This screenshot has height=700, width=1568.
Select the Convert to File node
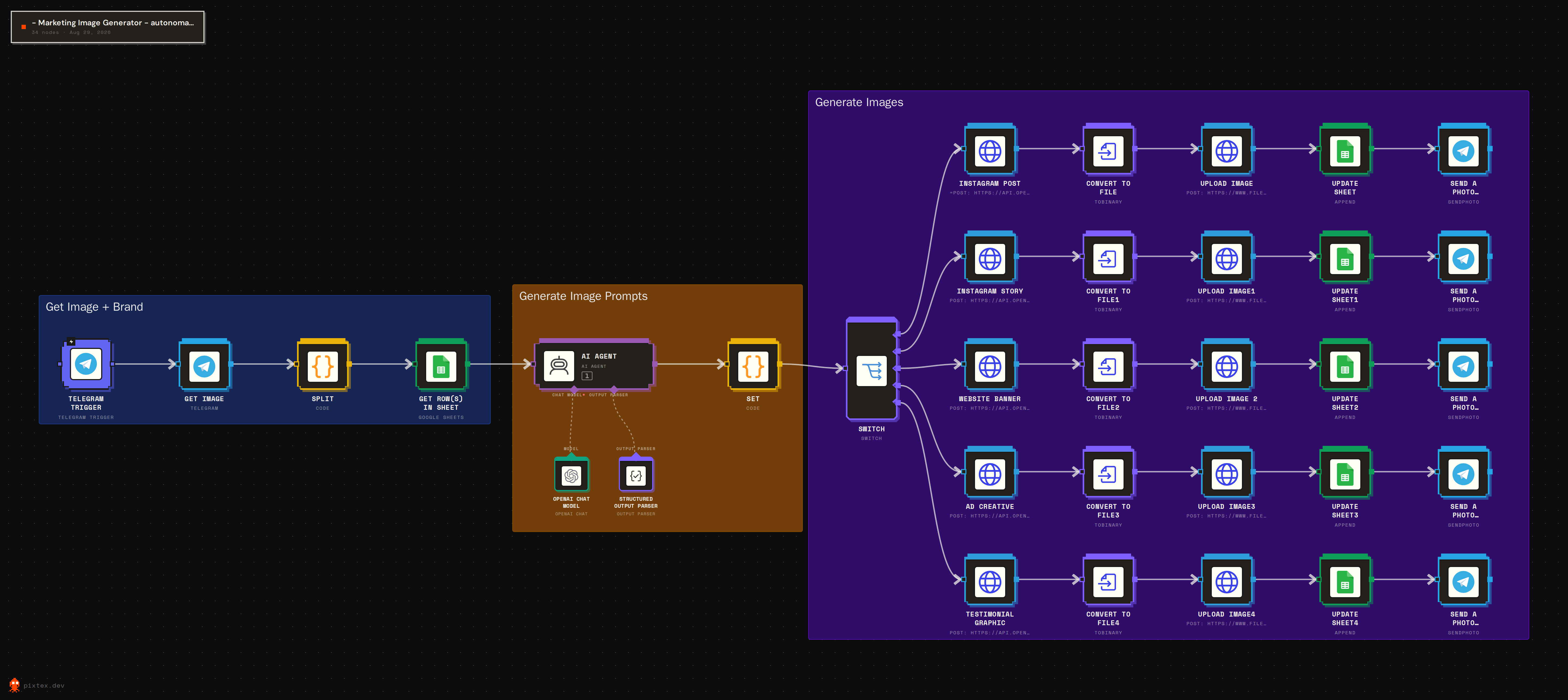1108,149
